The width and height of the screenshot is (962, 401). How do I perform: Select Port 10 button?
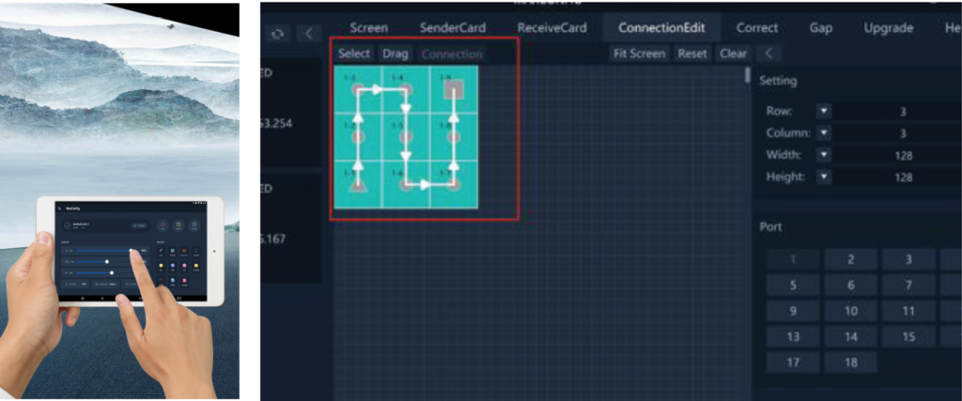[x=851, y=311]
